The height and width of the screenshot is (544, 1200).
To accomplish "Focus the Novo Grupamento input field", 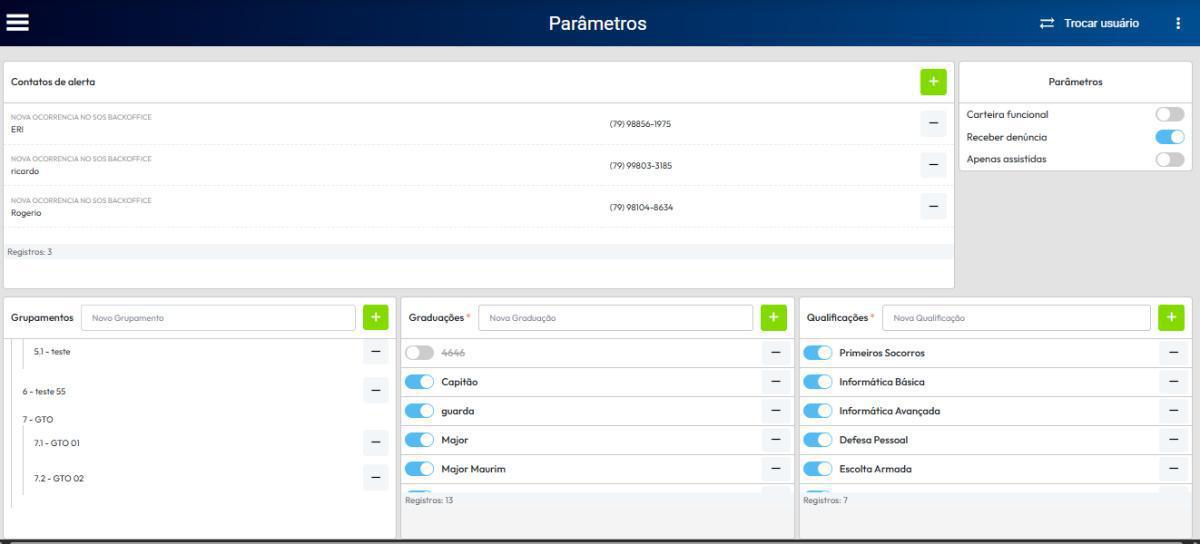I will (x=218, y=318).
